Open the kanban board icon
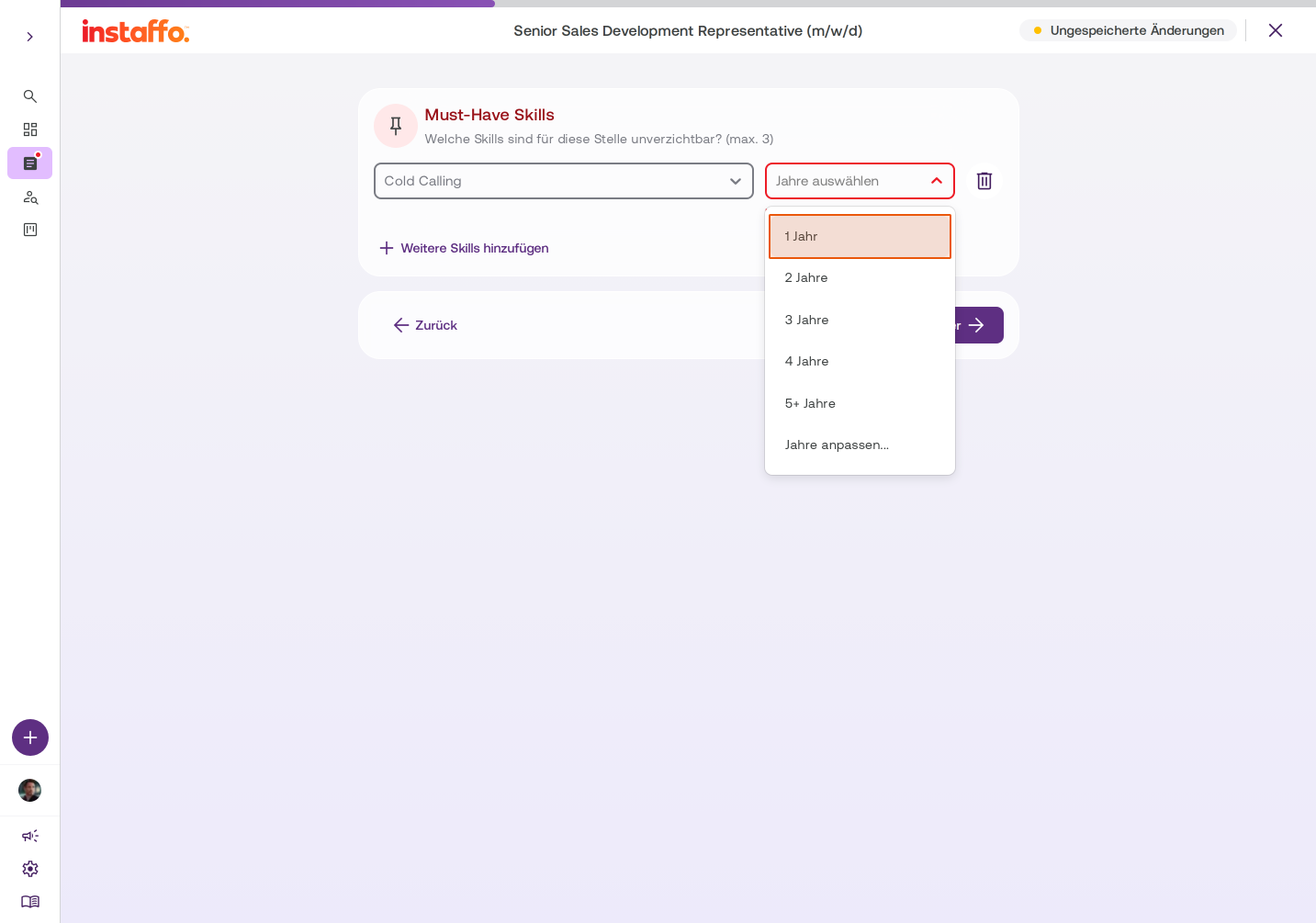 (30, 230)
